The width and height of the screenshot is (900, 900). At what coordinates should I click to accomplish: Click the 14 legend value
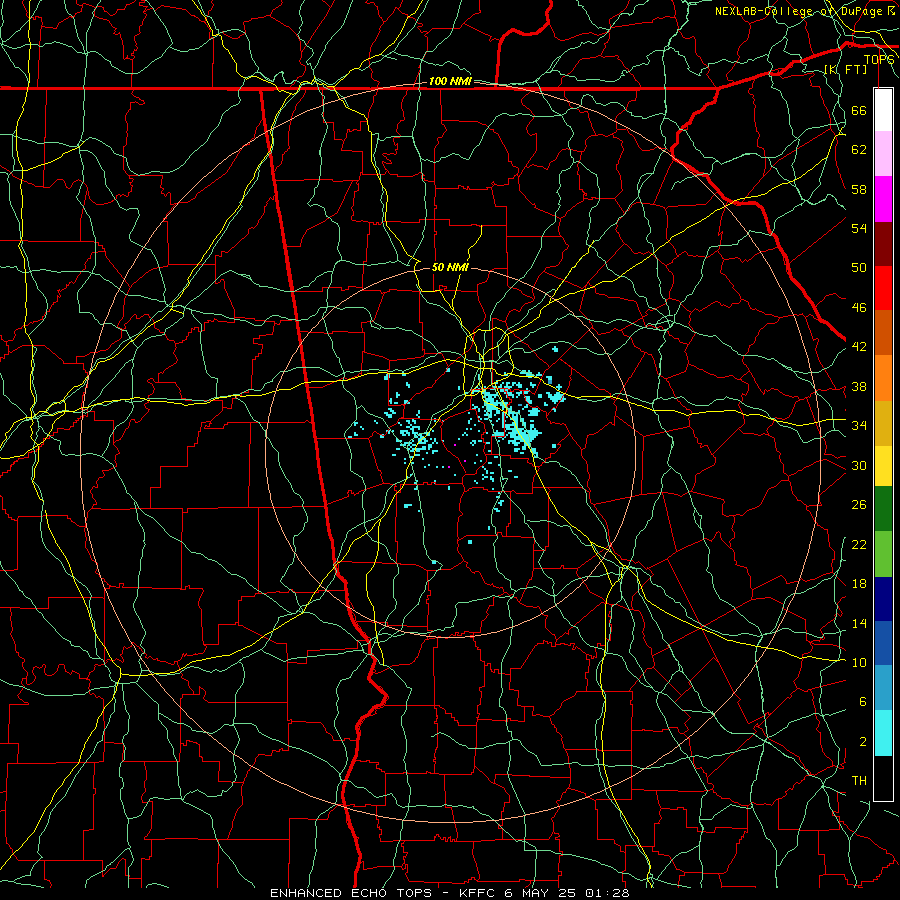(859, 623)
